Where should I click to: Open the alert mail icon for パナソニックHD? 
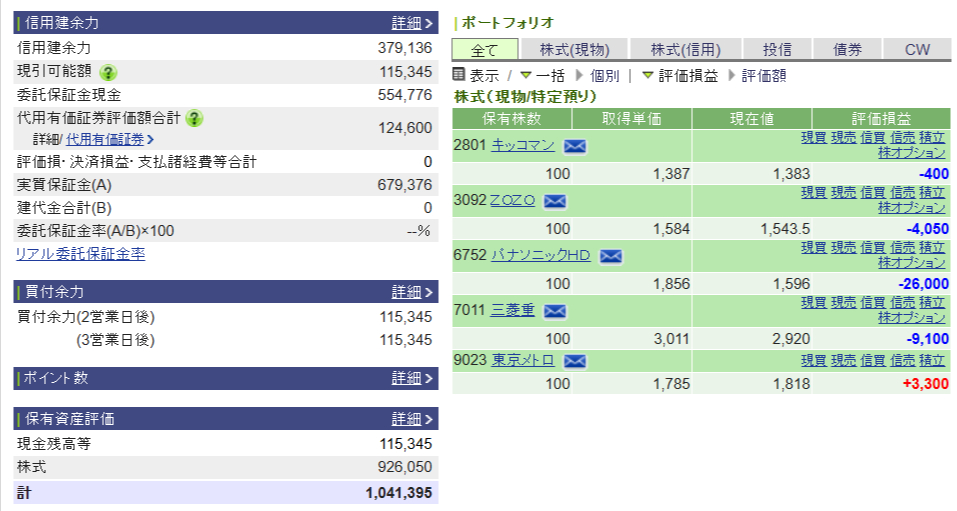609,256
